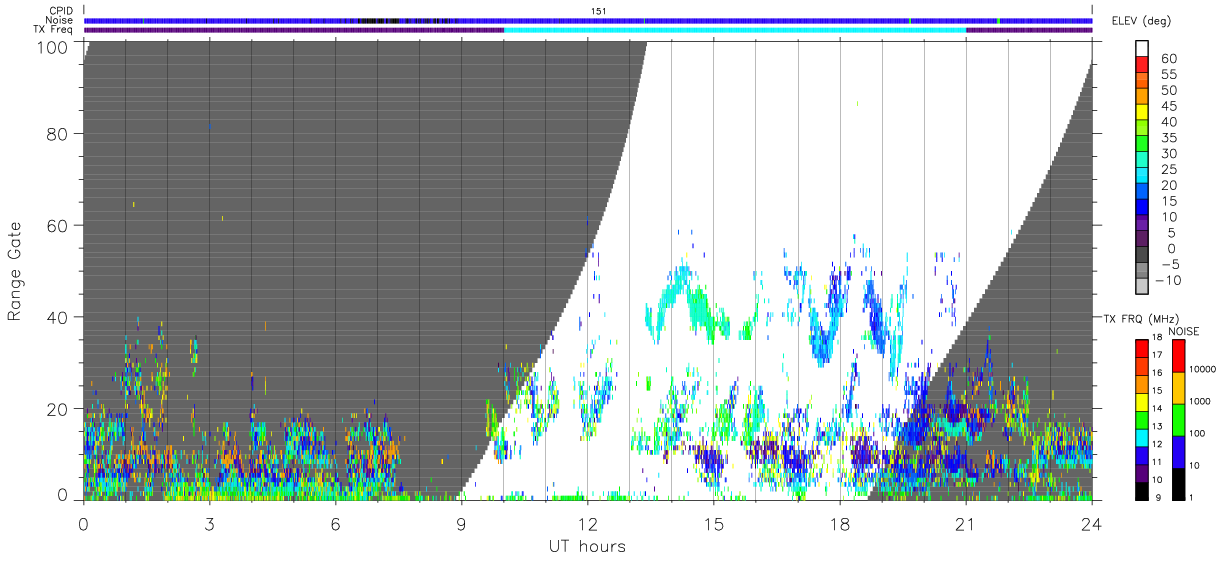Image resolution: width=1228 pixels, height=567 pixels.
Task: Pick the dark purple 0–5 ELEV swatch
Action: [1143, 239]
